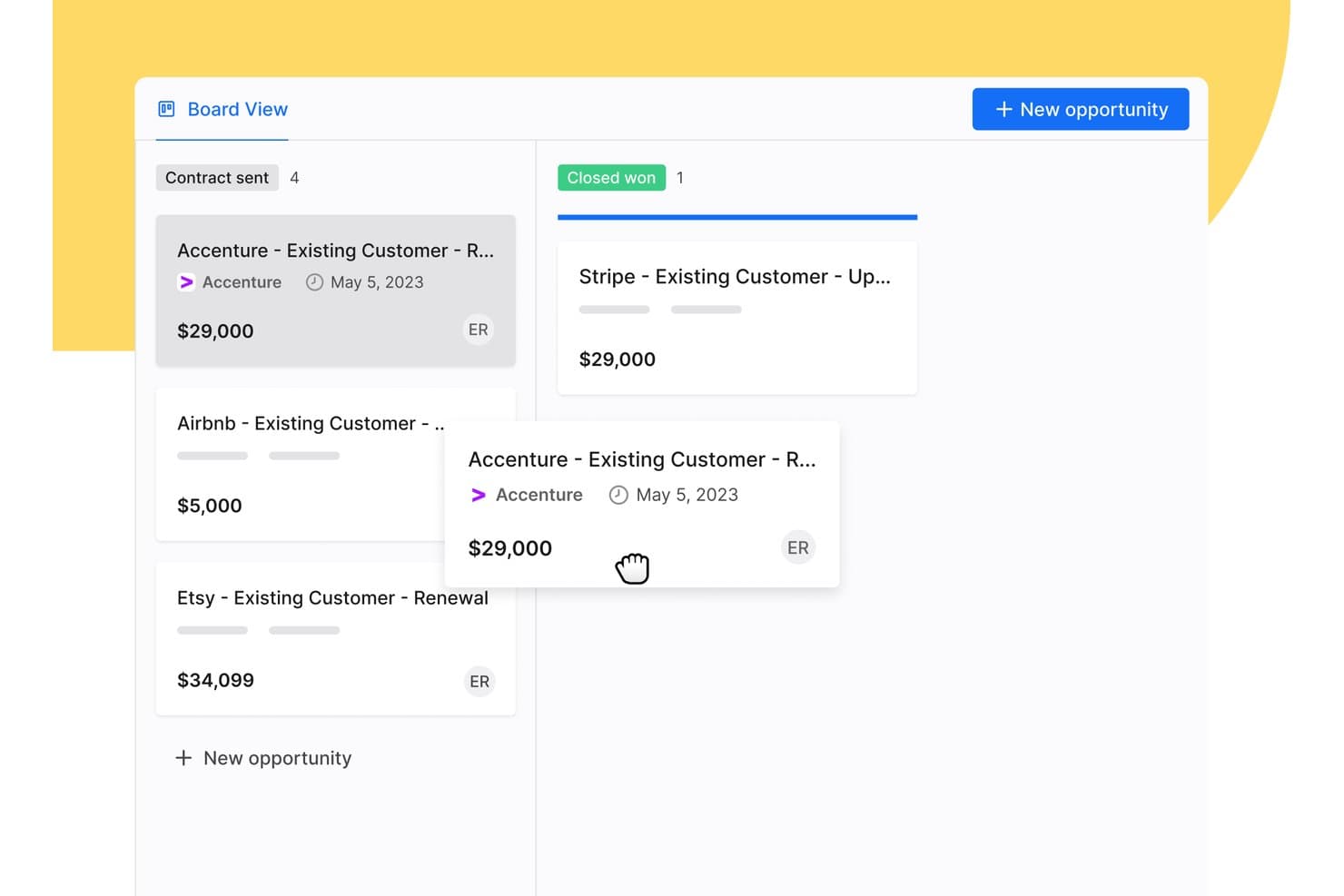Open the Board View tab
1344x896 pixels.
point(222,110)
